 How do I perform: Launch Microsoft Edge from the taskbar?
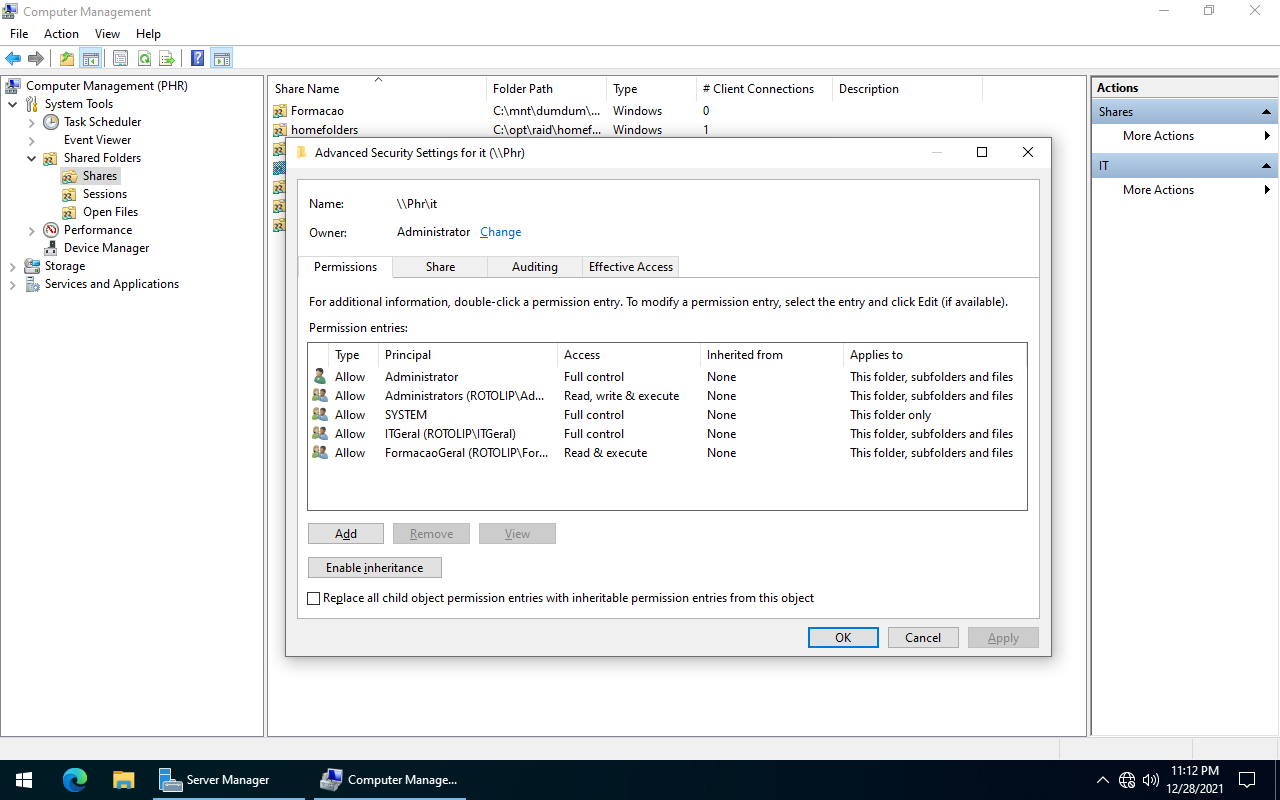[75, 780]
